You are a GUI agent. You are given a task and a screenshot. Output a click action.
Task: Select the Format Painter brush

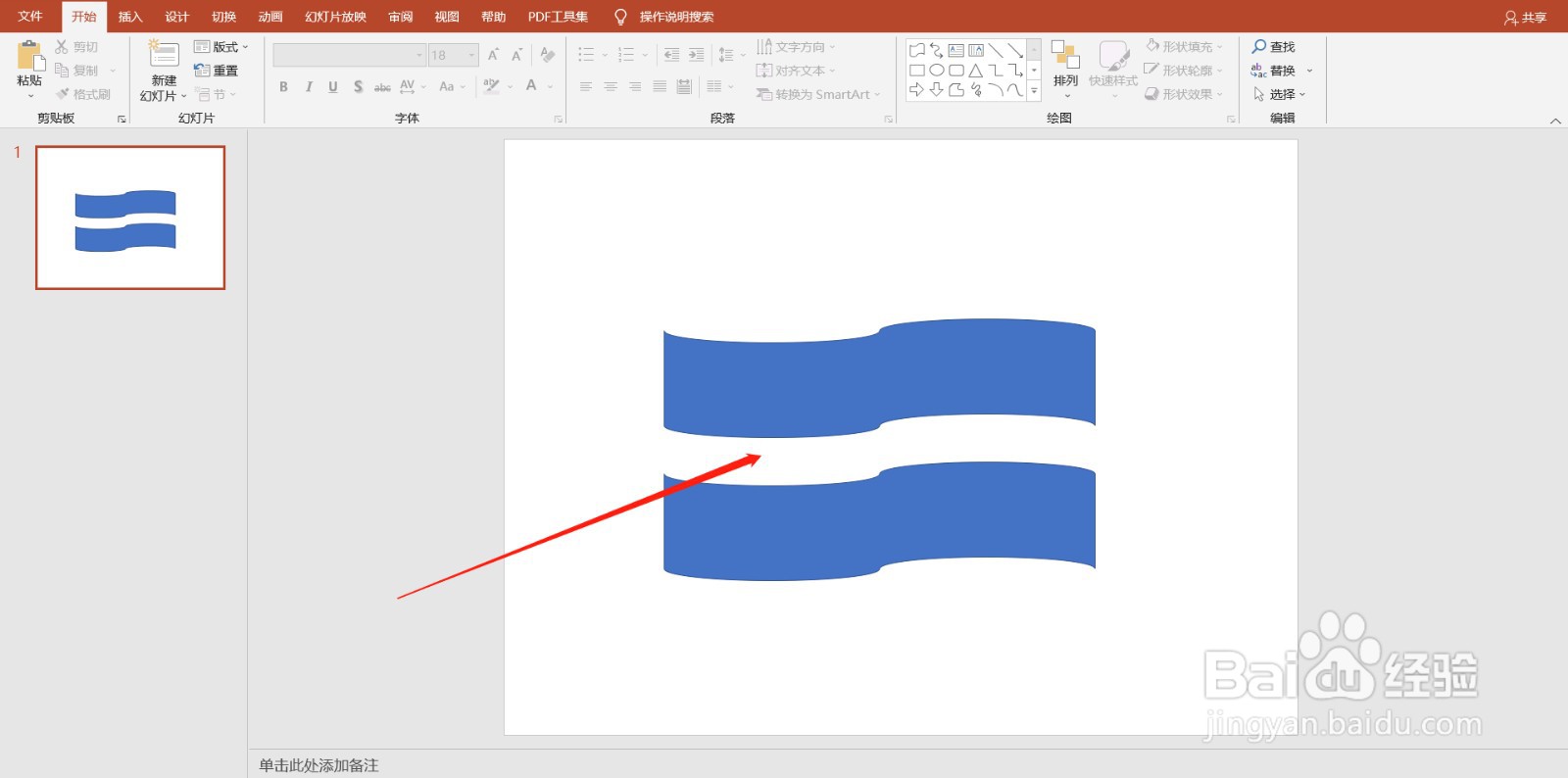click(62, 94)
